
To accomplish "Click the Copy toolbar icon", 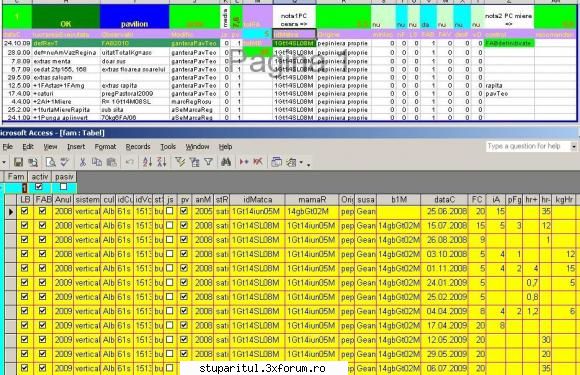I will 97,162.
